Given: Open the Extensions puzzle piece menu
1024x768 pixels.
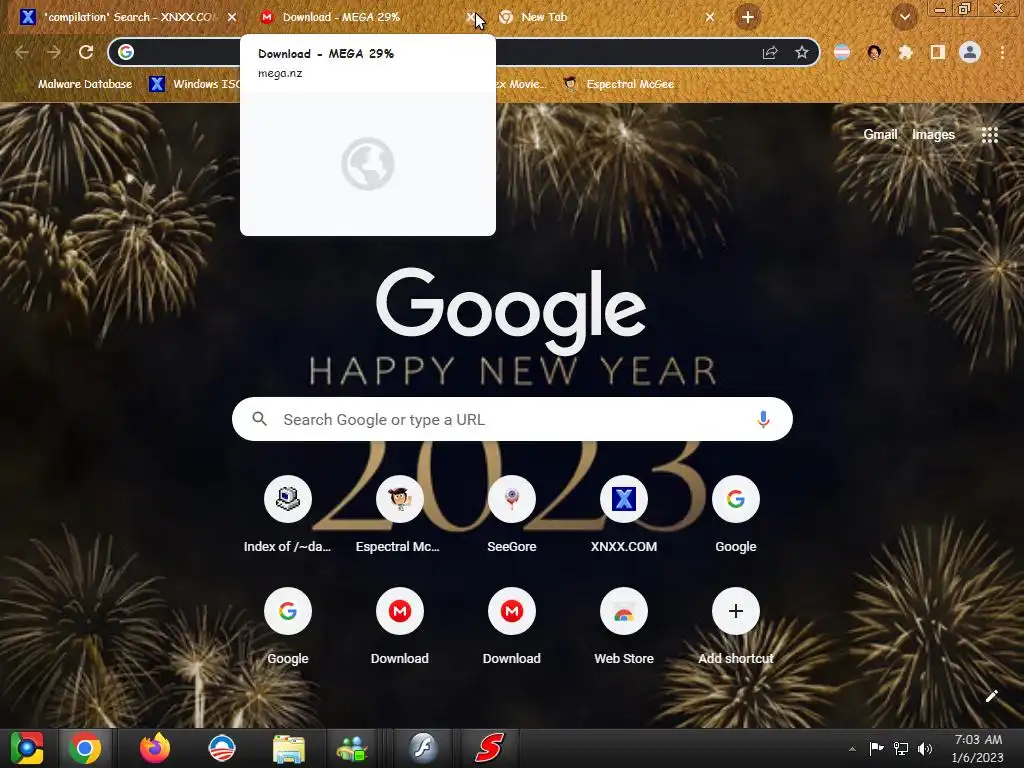Looking at the screenshot, I should click(905, 52).
